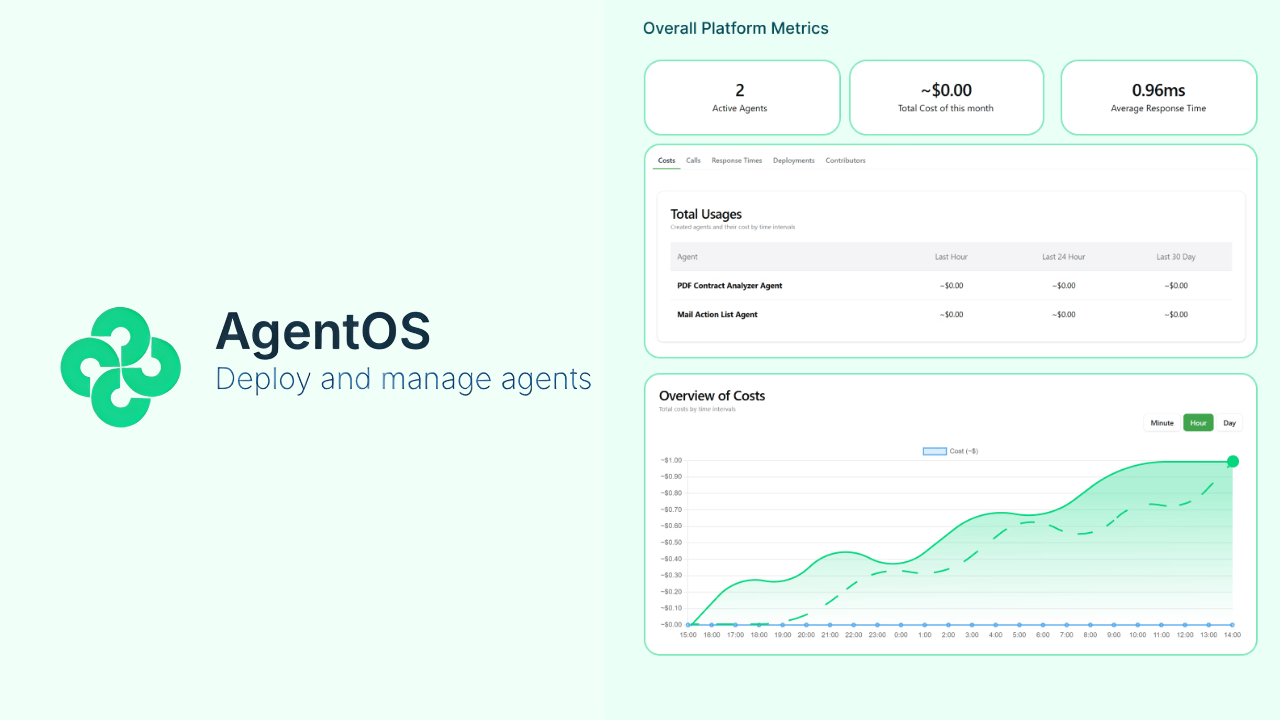Image resolution: width=1280 pixels, height=720 pixels.
Task: Change chart view to Day
Action: (x=1229, y=422)
